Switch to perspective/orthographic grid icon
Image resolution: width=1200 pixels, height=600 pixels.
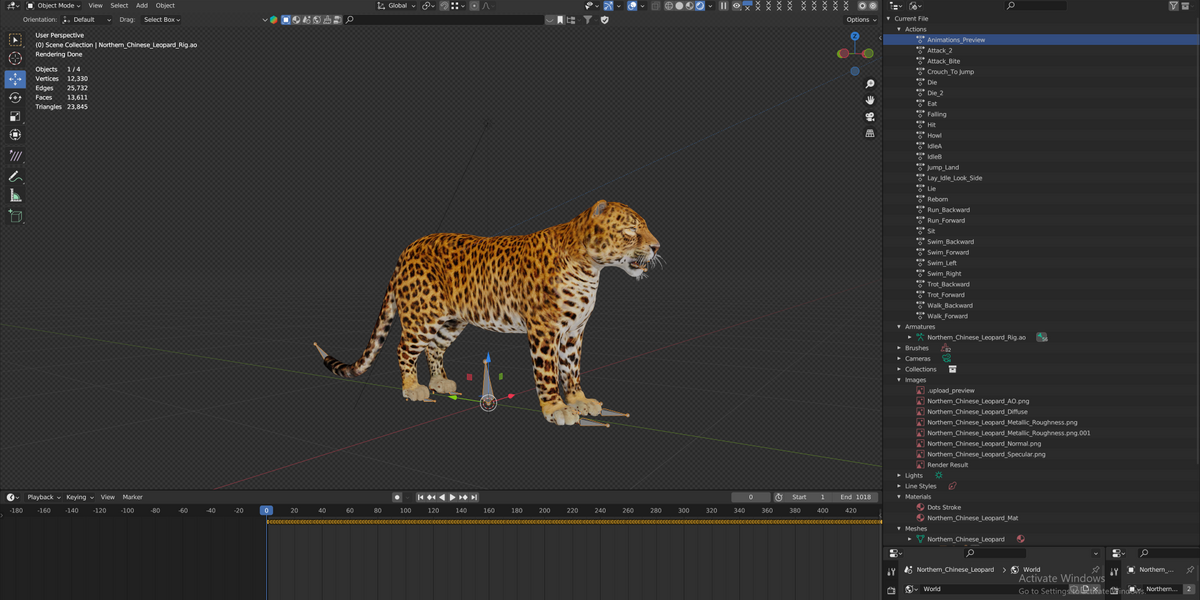point(870,133)
